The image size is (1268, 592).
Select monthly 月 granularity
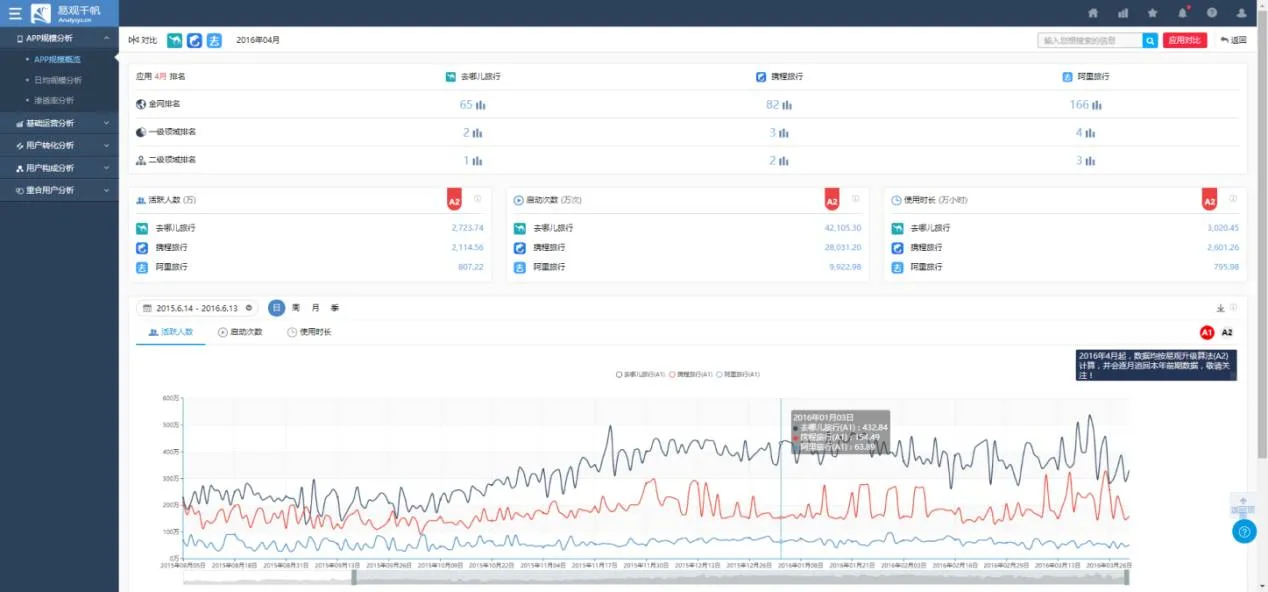coord(316,308)
